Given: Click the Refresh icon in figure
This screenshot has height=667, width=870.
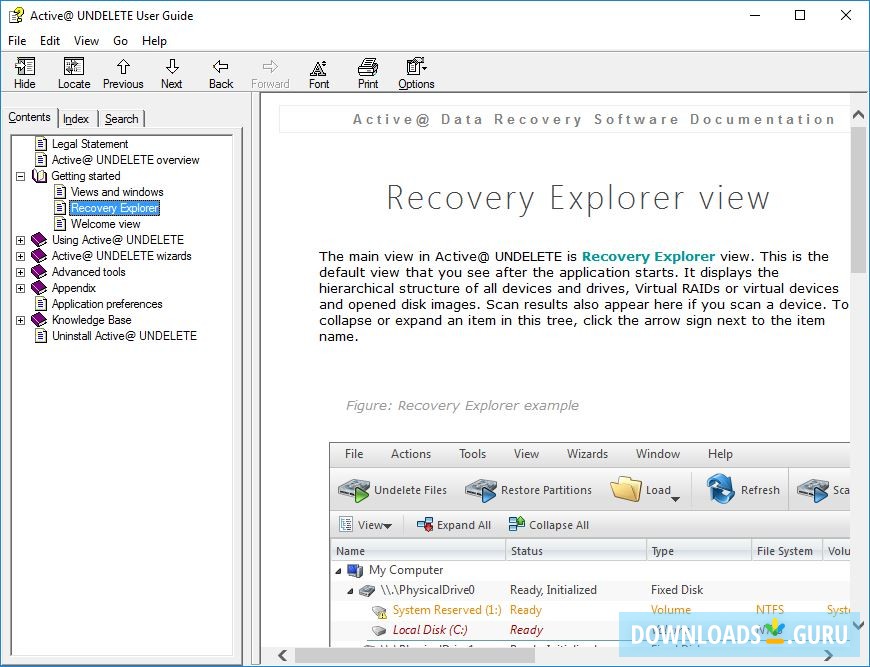Looking at the screenshot, I should click(x=720, y=489).
